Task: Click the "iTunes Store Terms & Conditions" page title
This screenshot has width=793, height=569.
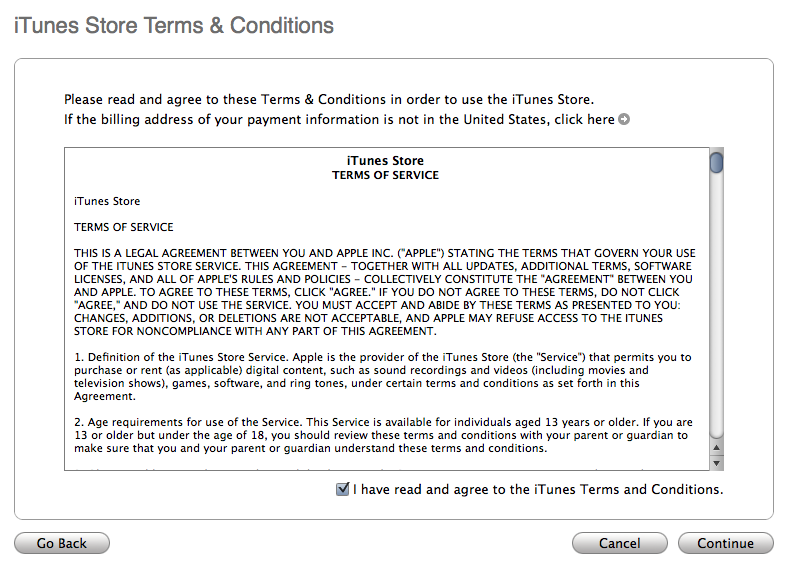Action: 173,25
